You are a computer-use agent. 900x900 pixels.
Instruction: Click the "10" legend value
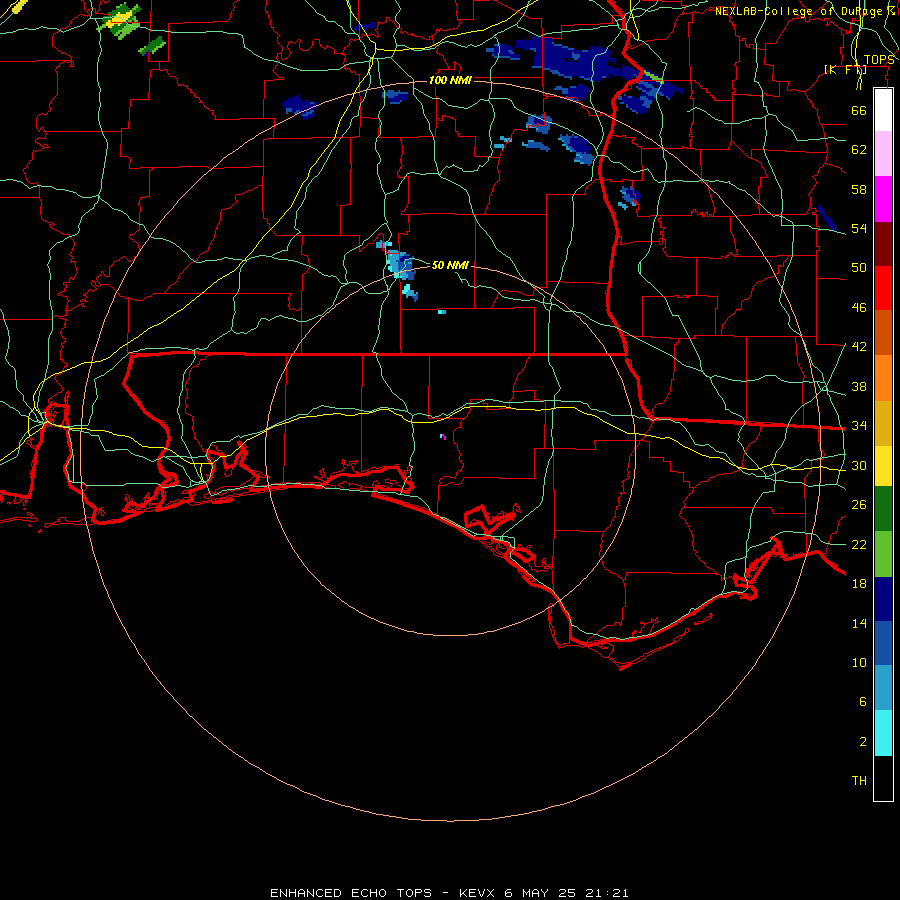pos(859,663)
